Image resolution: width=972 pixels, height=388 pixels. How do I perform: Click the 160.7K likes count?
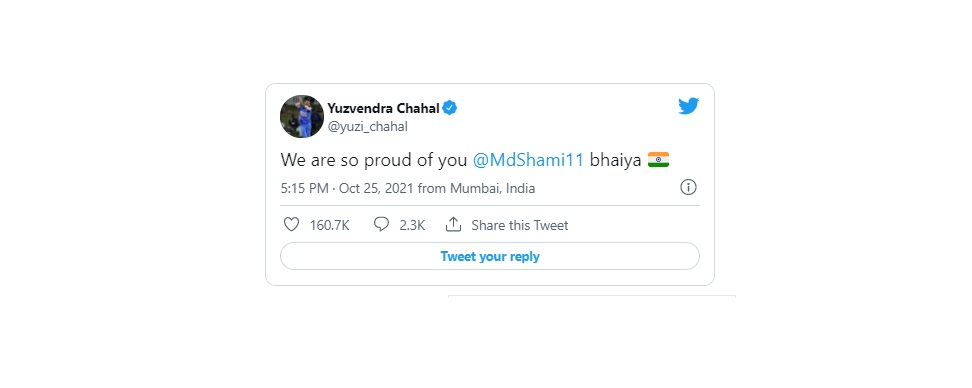pos(330,225)
